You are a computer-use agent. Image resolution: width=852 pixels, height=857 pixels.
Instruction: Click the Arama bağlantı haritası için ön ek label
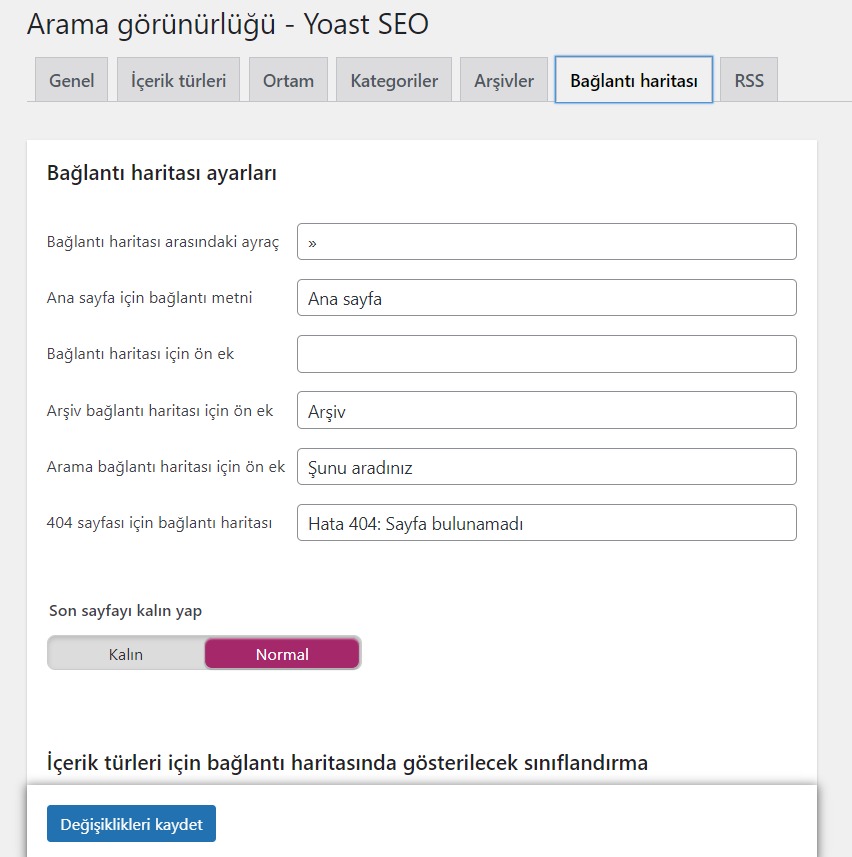166,467
